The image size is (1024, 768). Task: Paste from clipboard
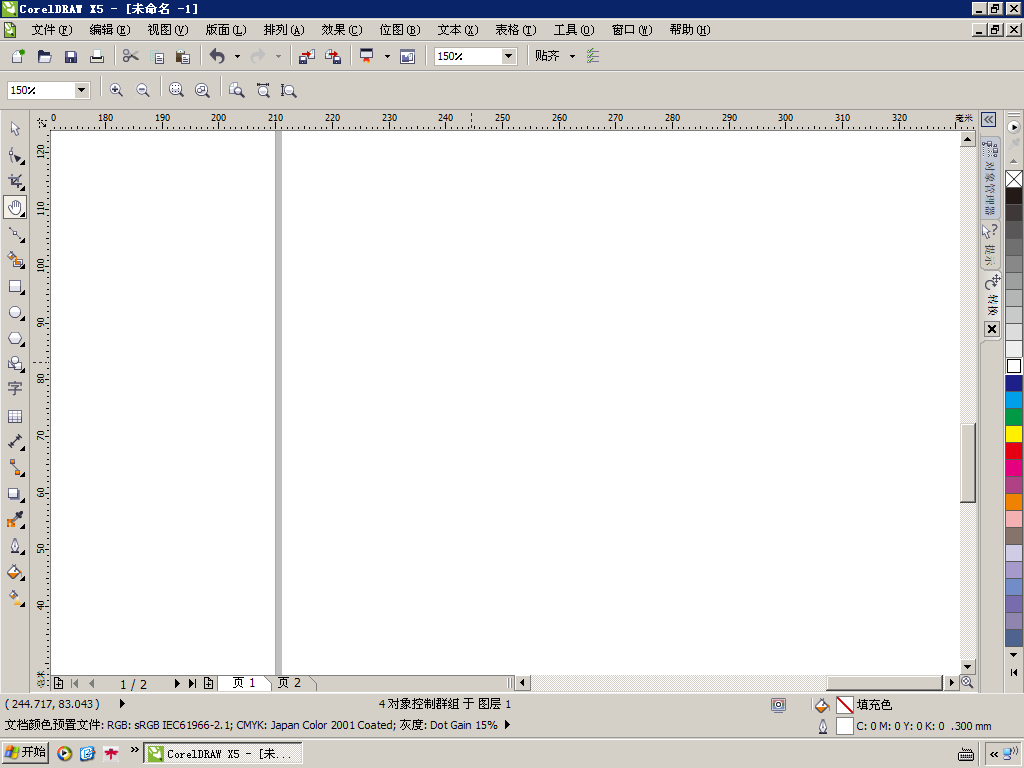pos(183,56)
